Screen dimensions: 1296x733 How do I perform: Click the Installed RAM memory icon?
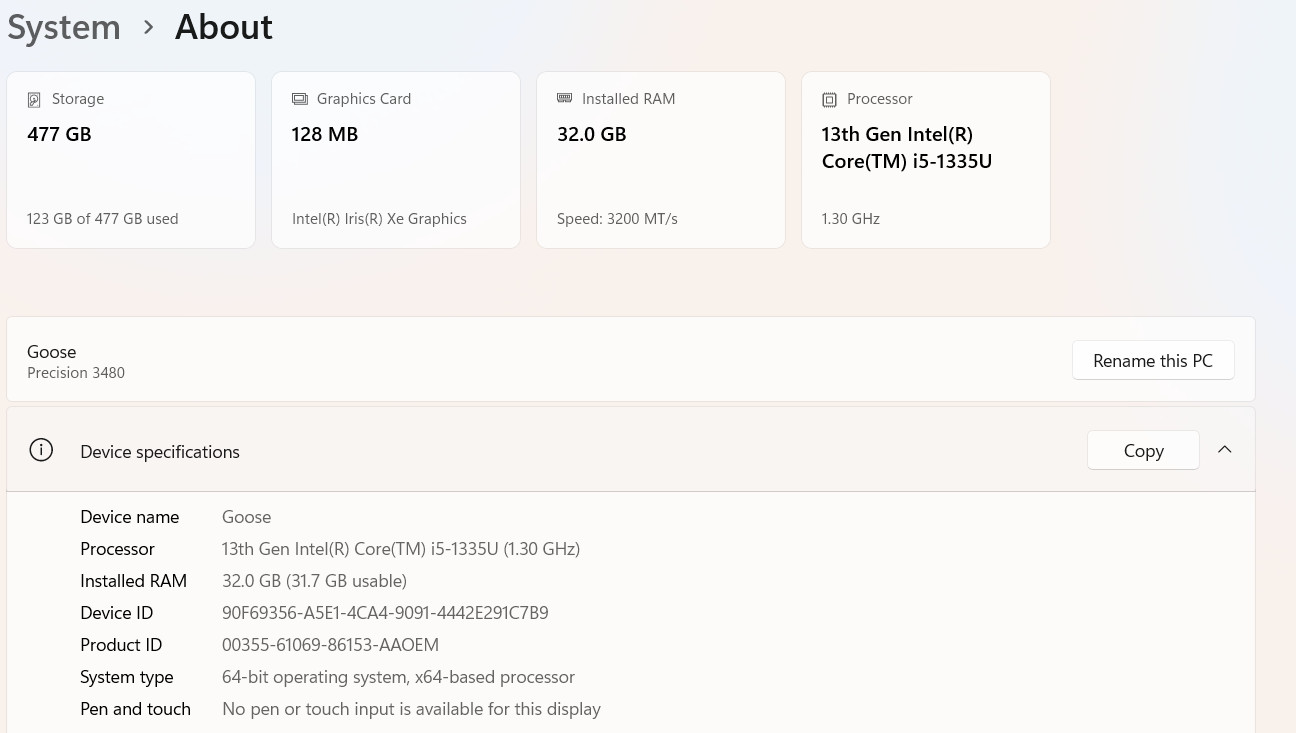564,98
